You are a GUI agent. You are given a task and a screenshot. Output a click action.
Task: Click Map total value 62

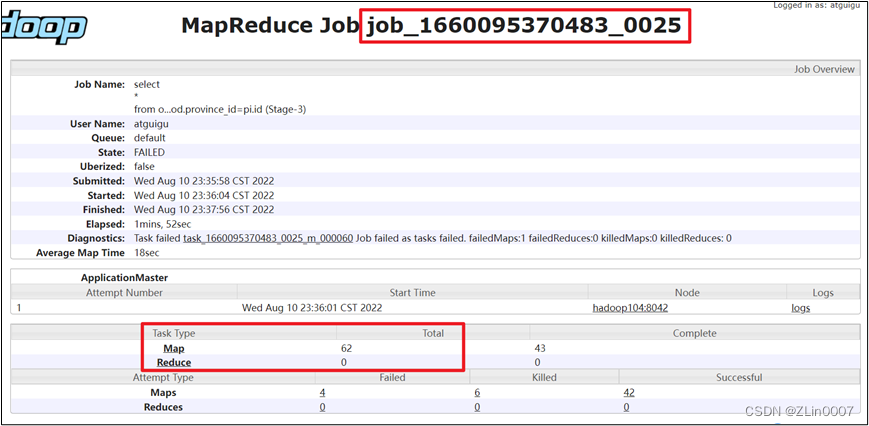[347, 348]
